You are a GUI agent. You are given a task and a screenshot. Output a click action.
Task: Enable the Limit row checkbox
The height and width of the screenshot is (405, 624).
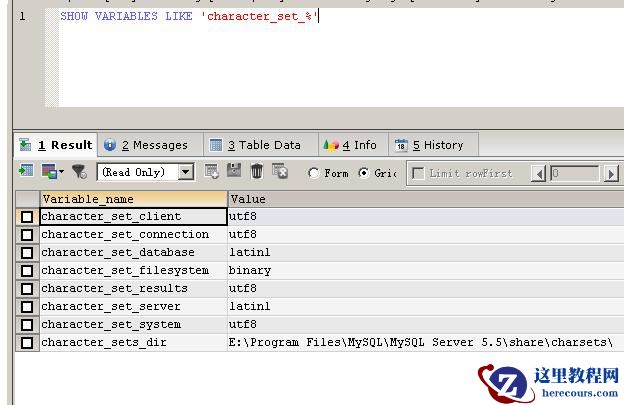[418, 173]
